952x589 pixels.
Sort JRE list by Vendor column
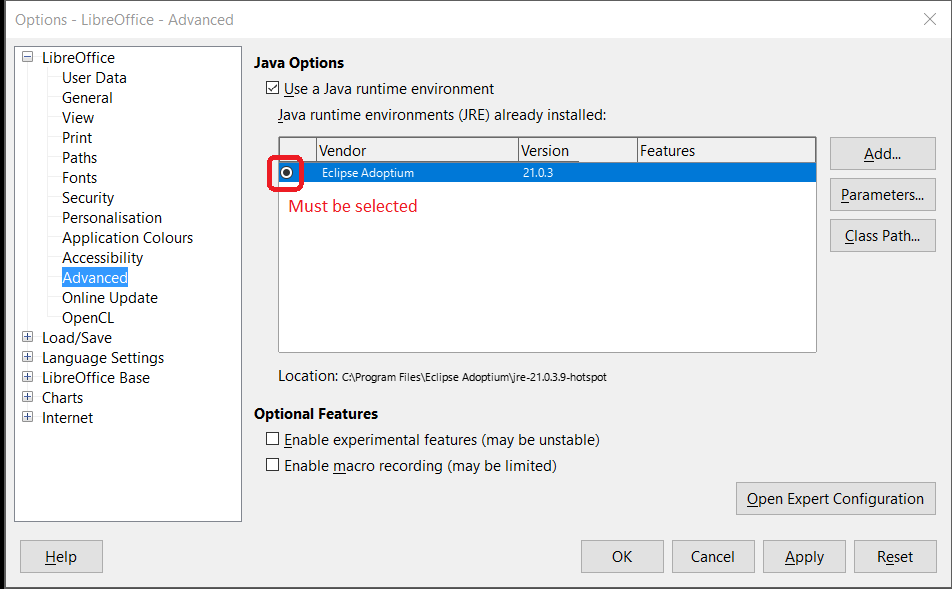pyautogui.click(x=417, y=151)
